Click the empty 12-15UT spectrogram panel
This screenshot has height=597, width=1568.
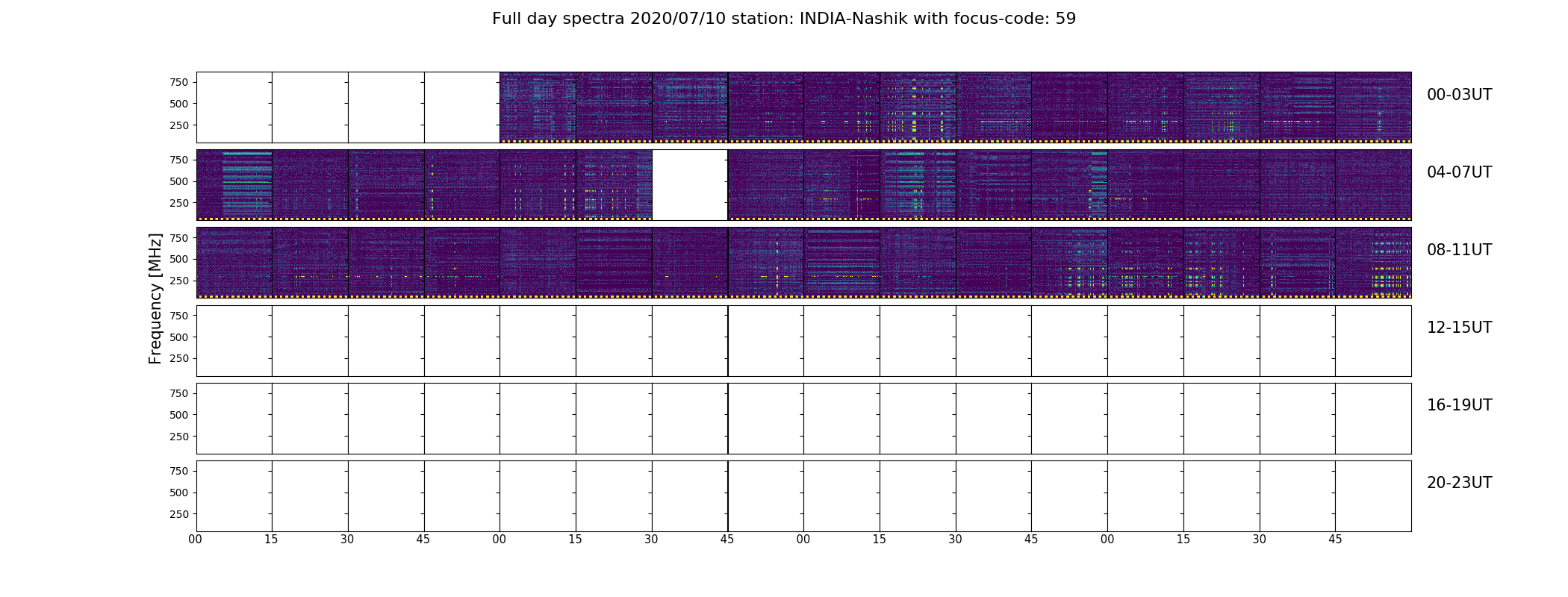click(803, 341)
